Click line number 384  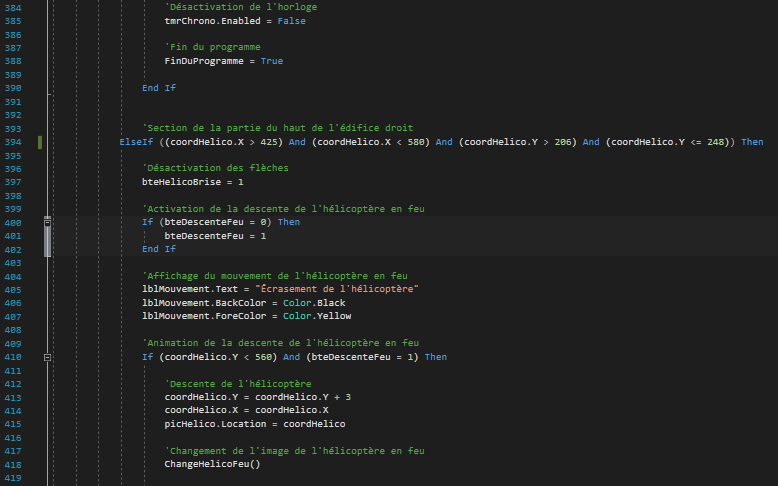point(13,8)
